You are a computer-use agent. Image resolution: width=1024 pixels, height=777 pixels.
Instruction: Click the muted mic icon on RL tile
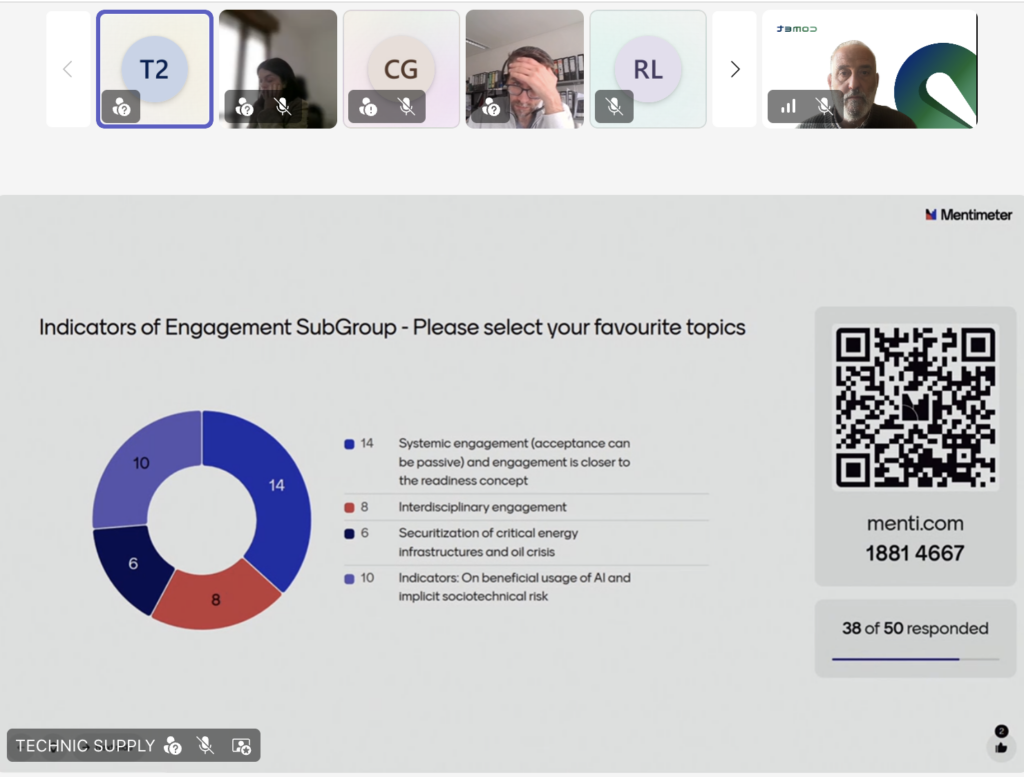[x=614, y=107]
